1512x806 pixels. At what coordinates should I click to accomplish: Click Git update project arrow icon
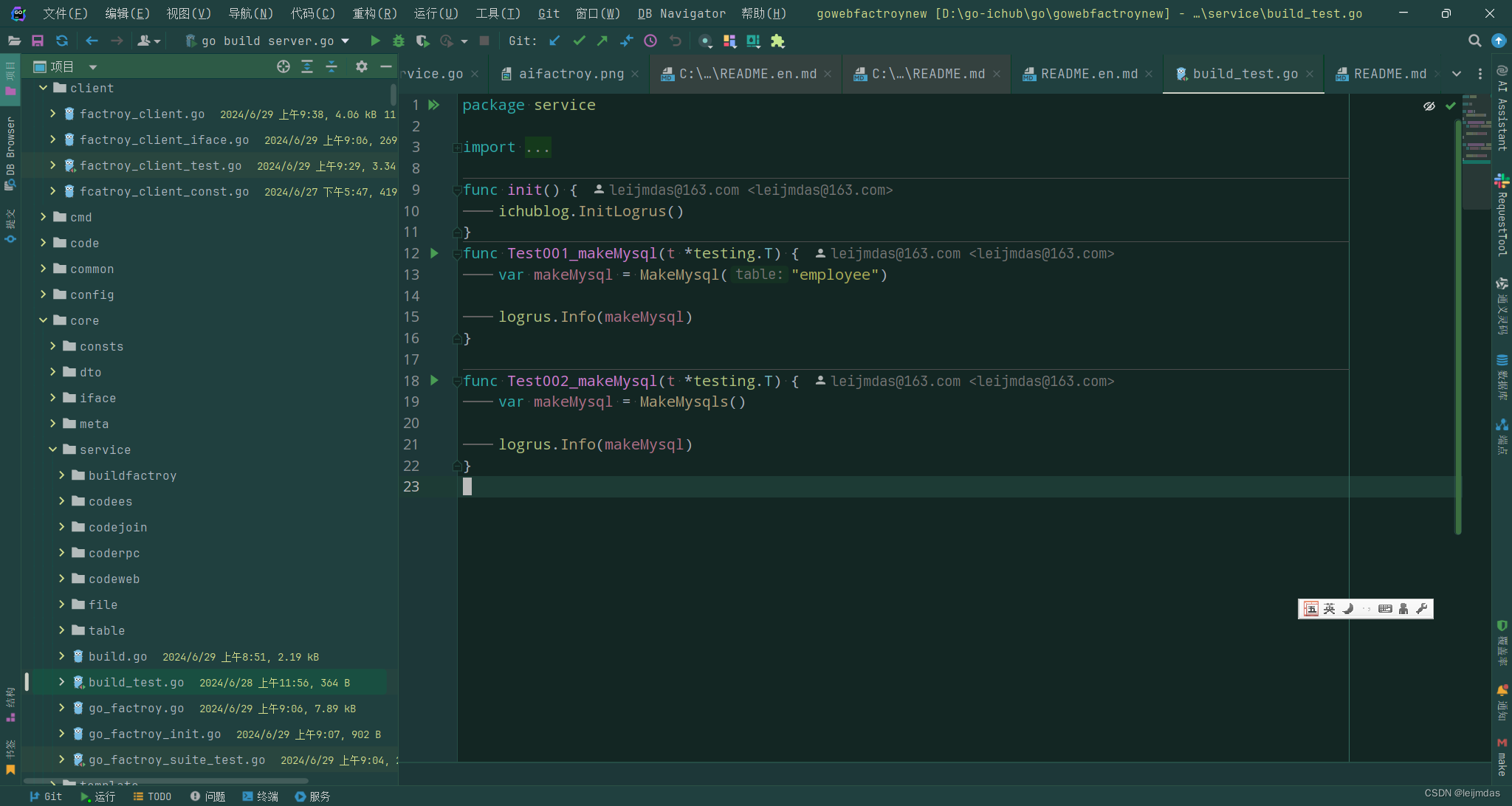555,41
